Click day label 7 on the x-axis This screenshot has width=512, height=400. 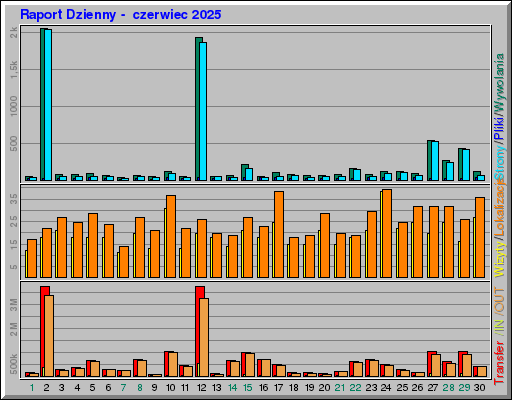(x=124, y=388)
